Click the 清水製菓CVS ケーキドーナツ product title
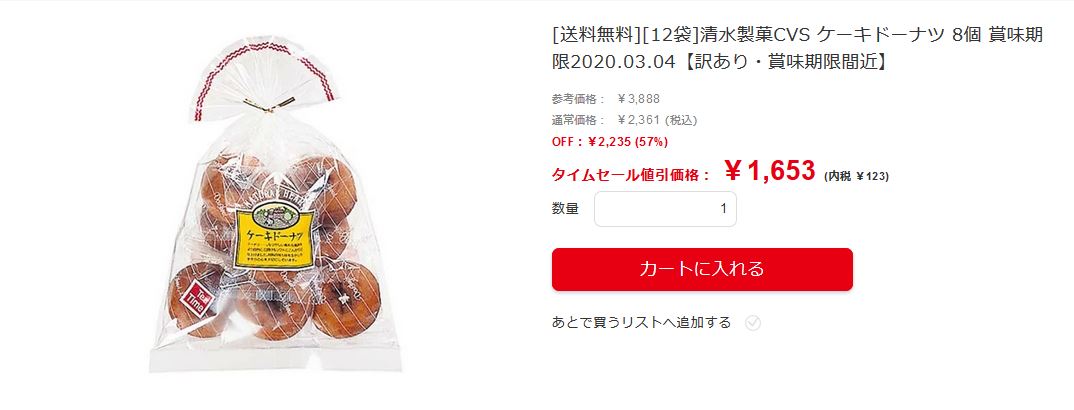Viewport: 1074px width, 410px height. pos(797,48)
